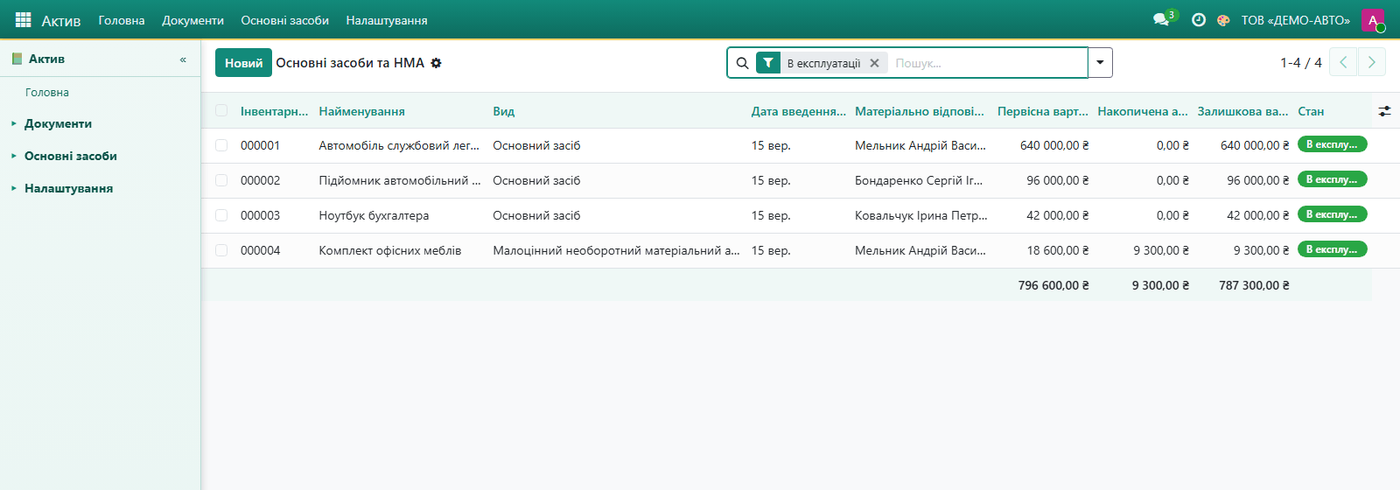
Task: Open the apps grid menu icon
Action: point(23,20)
